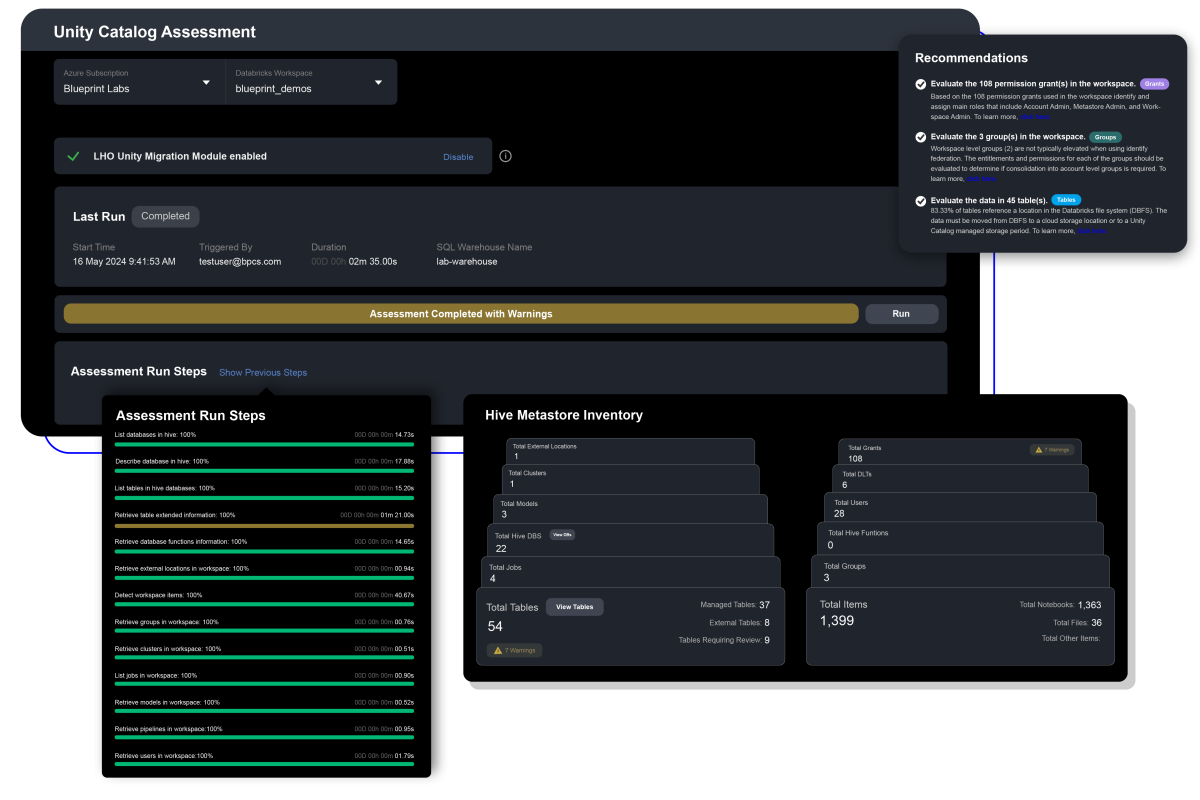Click the triggered-by user 'testuser@bpcs.com'
The height and width of the screenshot is (800, 1200).
click(240, 262)
